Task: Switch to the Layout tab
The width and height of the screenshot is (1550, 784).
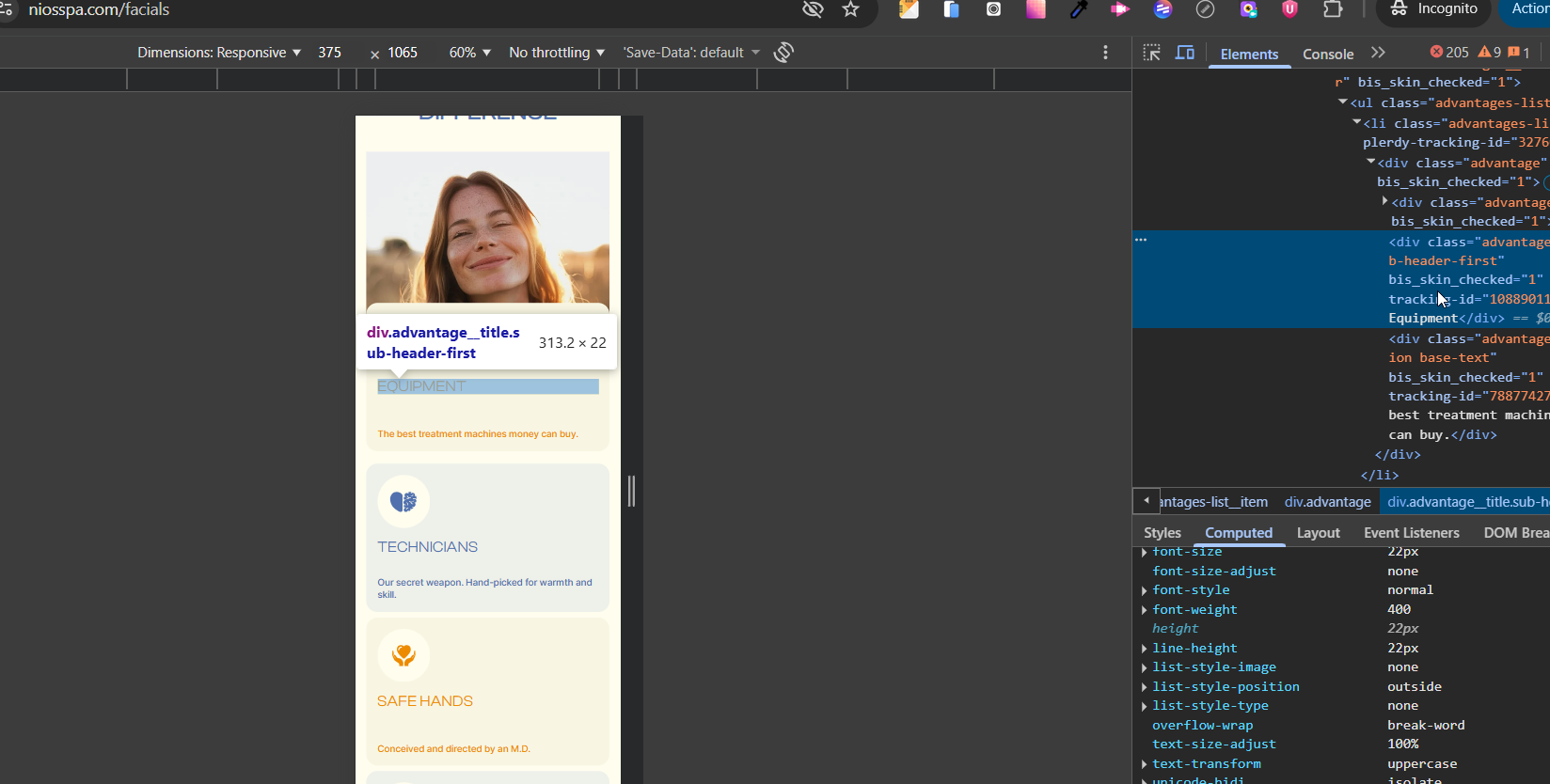Action: click(x=1318, y=533)
